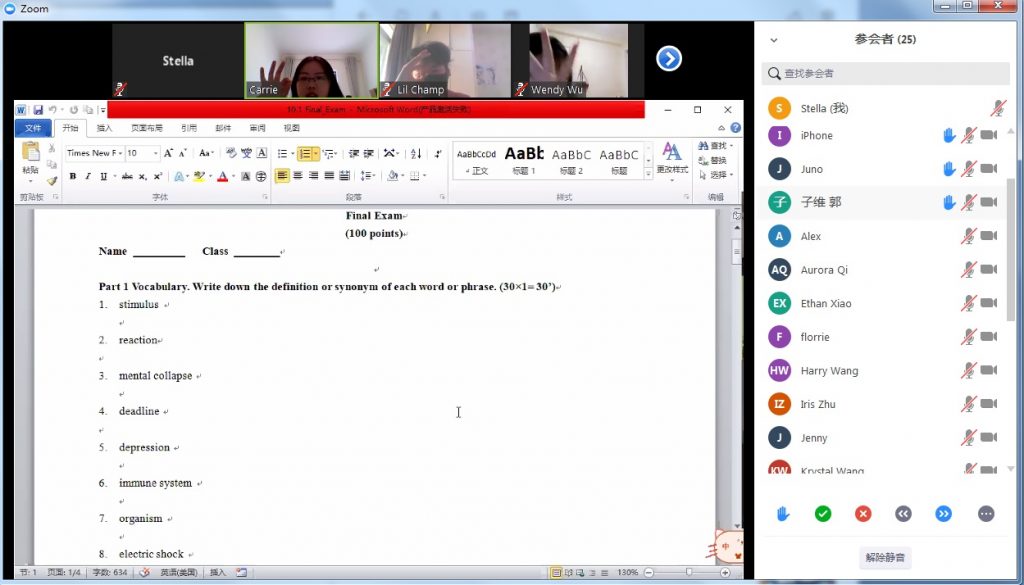Click the Word zoom slider
Screen dimensions: 1024x585
(x=688, y=573)
